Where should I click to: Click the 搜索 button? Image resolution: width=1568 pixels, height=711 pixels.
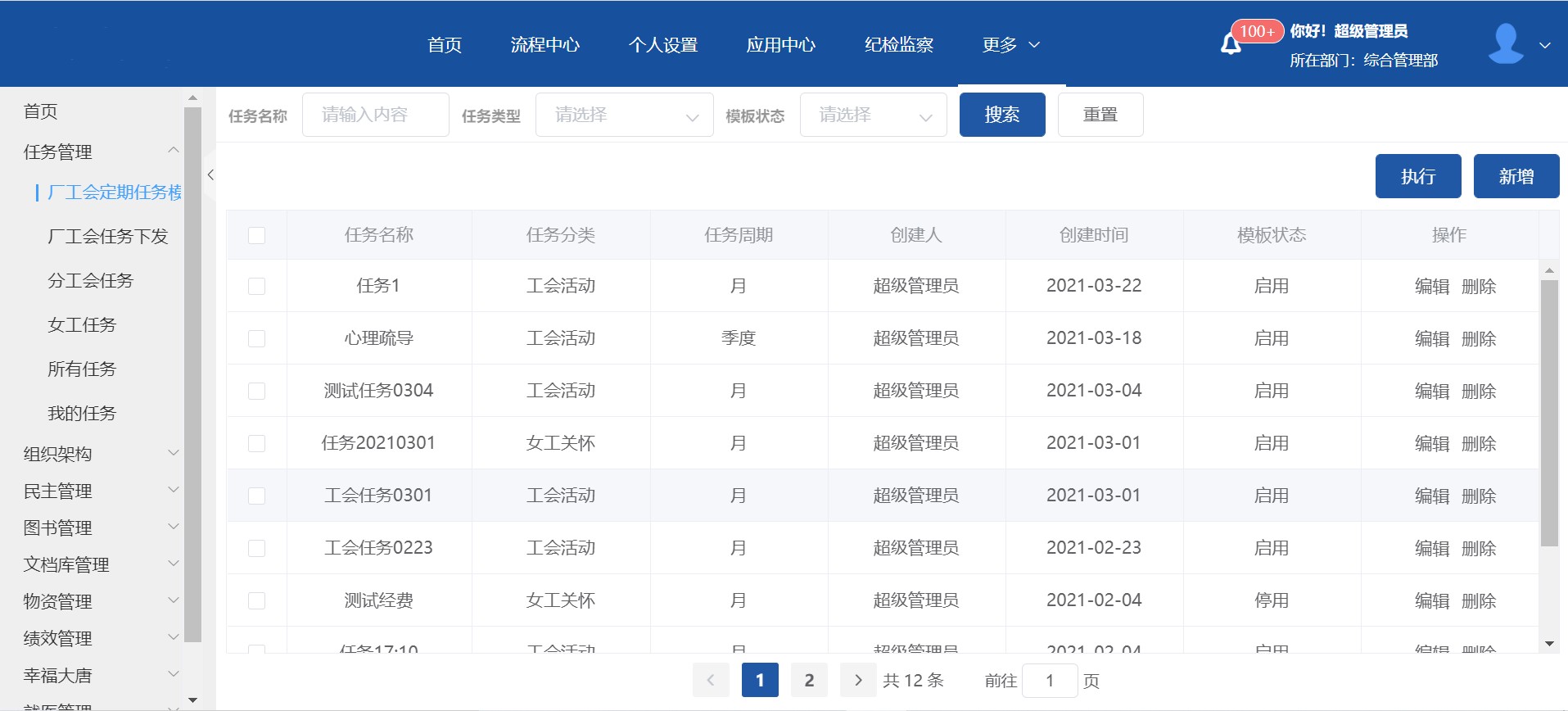[1001, 115]
